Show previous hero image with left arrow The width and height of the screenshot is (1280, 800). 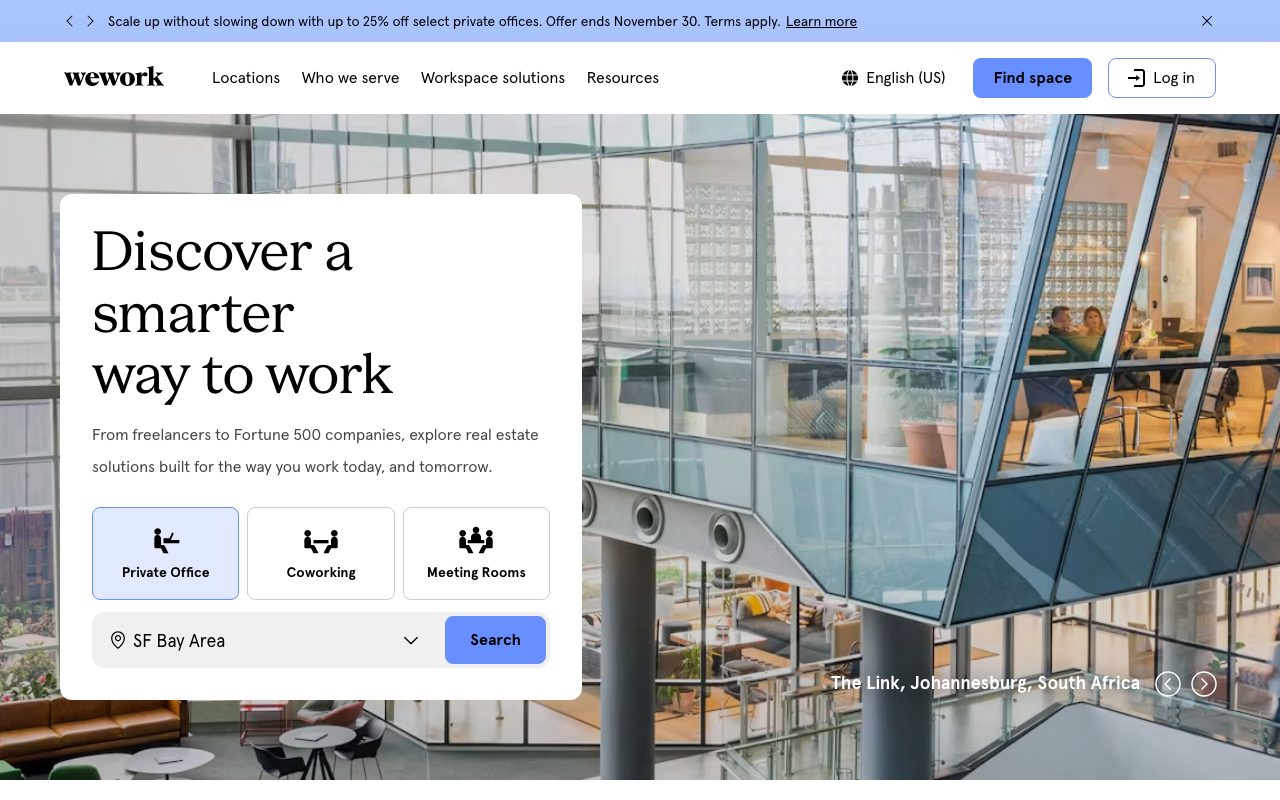[x=1168, y=684]
